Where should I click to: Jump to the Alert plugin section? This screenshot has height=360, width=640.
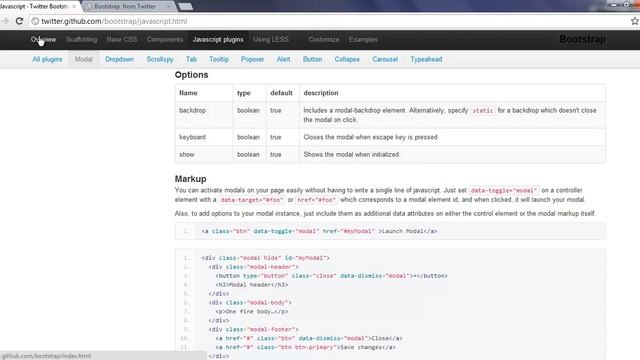click(283, 59)
